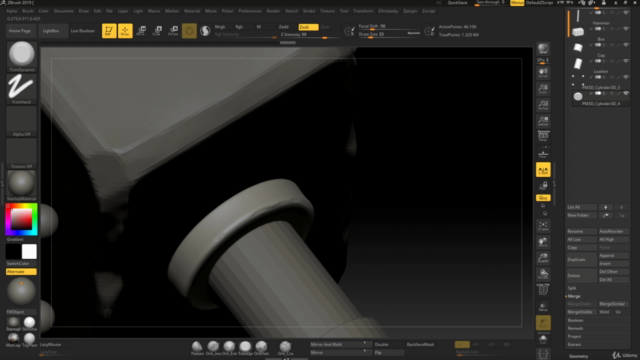
Task: Toggle the camera lock icon
Action: pos(543,186)
